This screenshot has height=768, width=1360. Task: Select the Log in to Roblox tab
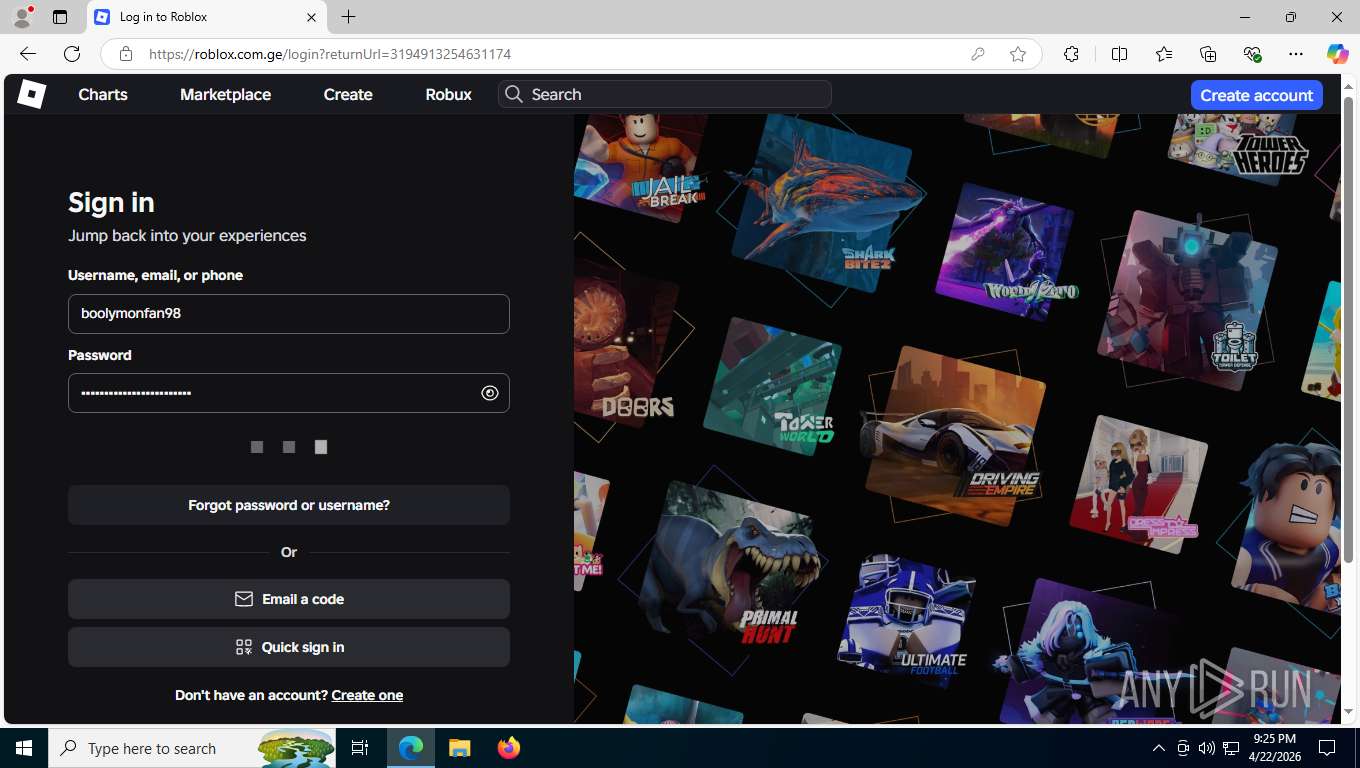click(207, 17)
